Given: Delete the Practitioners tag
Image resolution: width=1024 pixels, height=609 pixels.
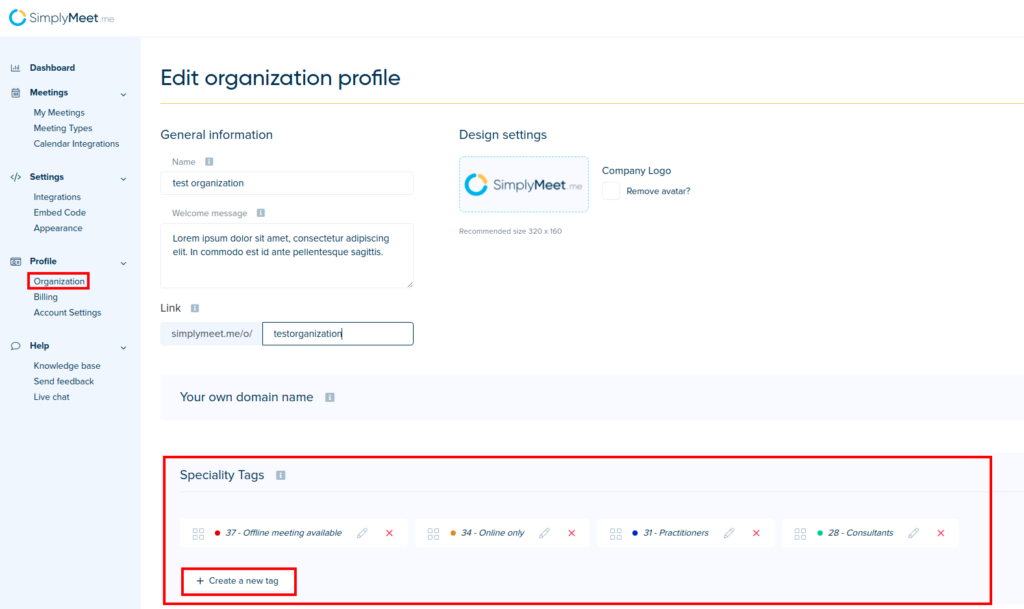Looking at the screenshot, I should (756, 533).
